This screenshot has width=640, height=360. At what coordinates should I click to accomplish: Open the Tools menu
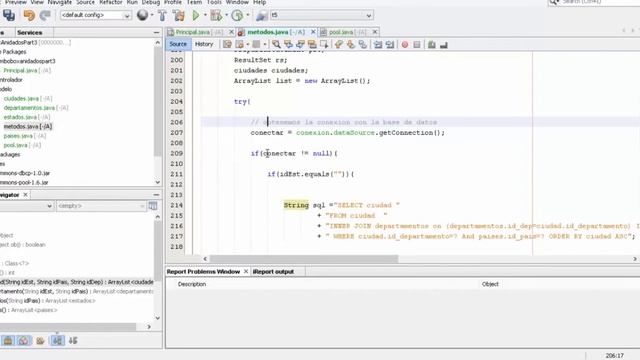tap(214, 2)
